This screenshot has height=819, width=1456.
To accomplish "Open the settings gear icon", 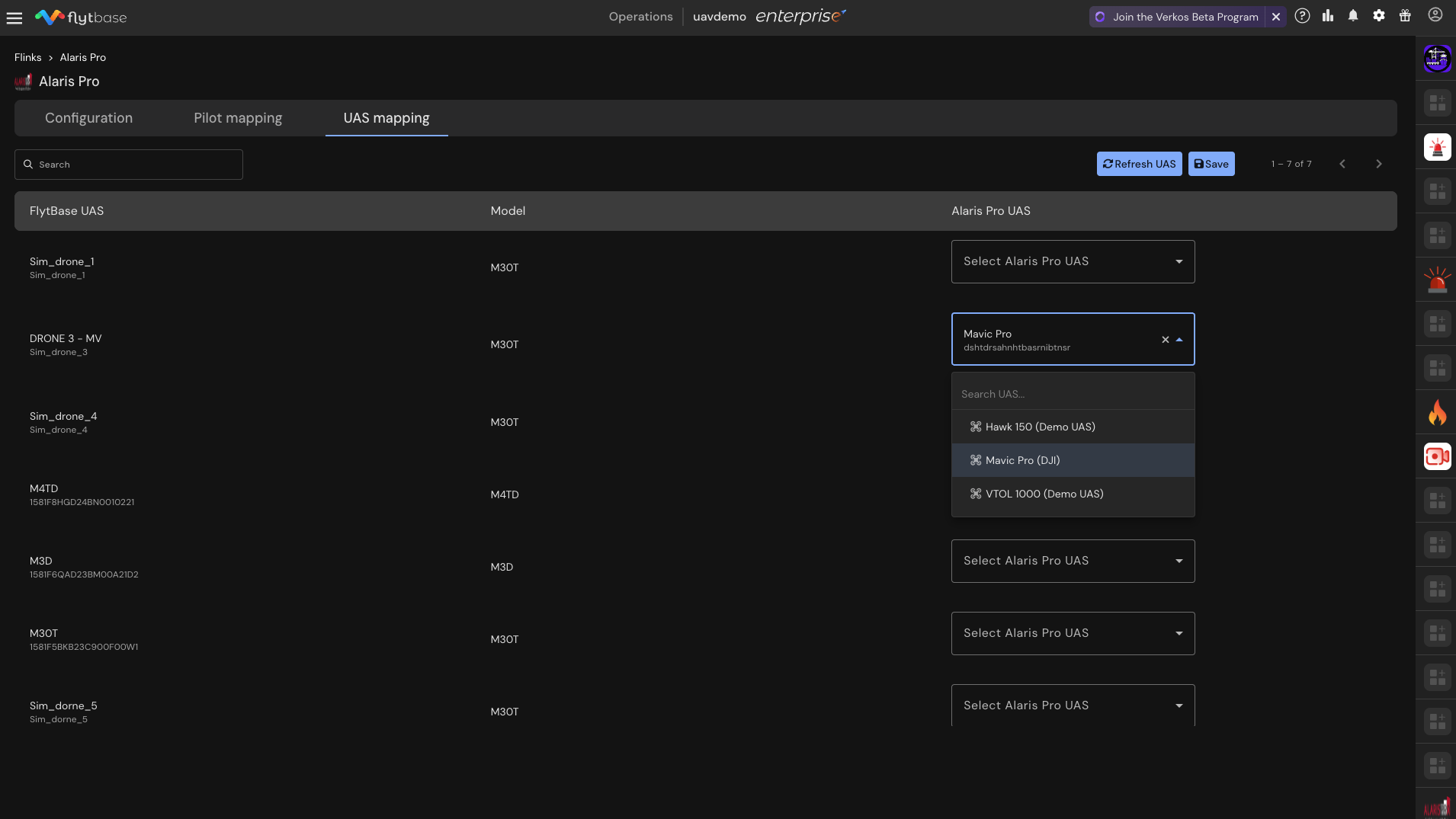I will pyautogui.click(x=1379, y=16).
